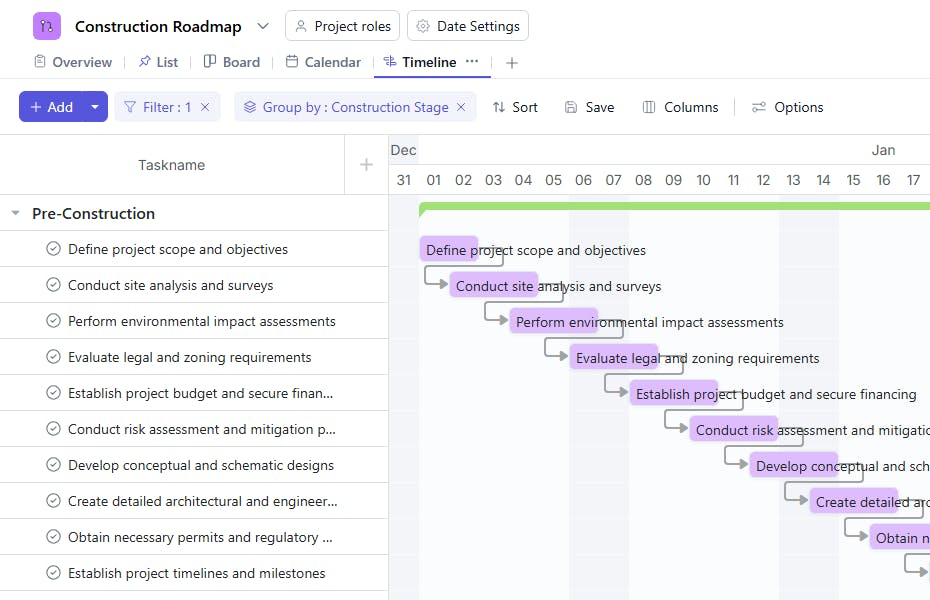Viewport: 930px width, 600px height.
Task: Click the purple Construction Roadmap project icon
Action: (x=47, y=26)
